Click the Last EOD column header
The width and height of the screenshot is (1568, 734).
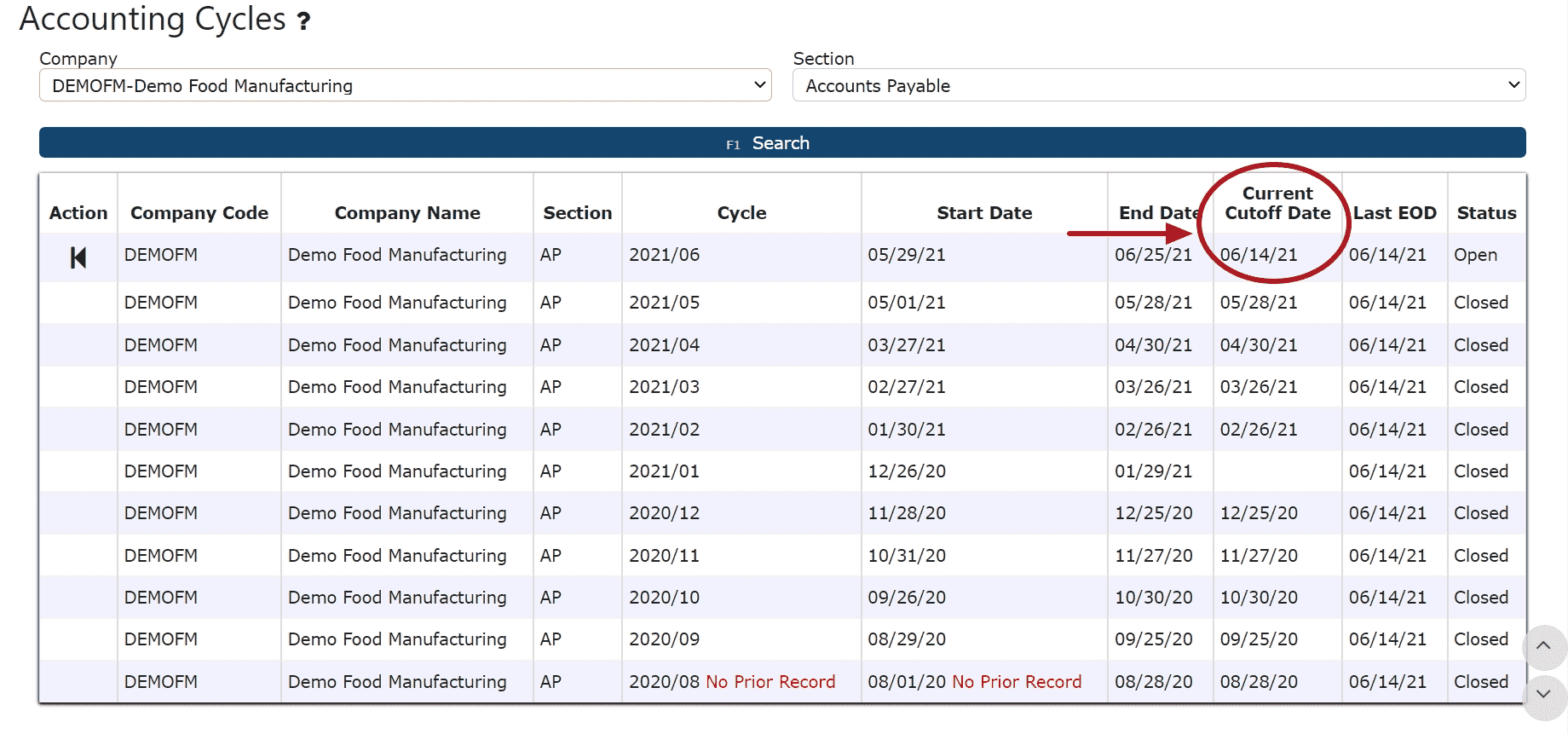click(x=1394, y=213)
